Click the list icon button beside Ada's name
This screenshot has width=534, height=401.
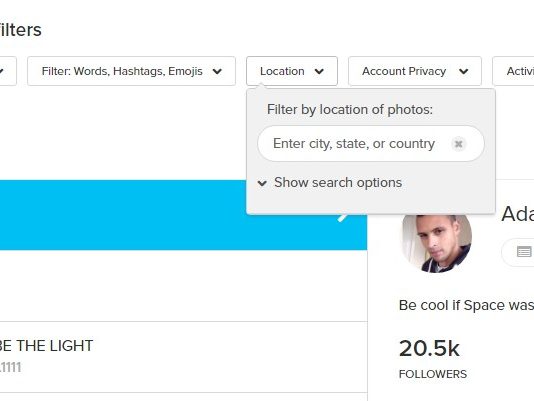click(x=523, y=252)
